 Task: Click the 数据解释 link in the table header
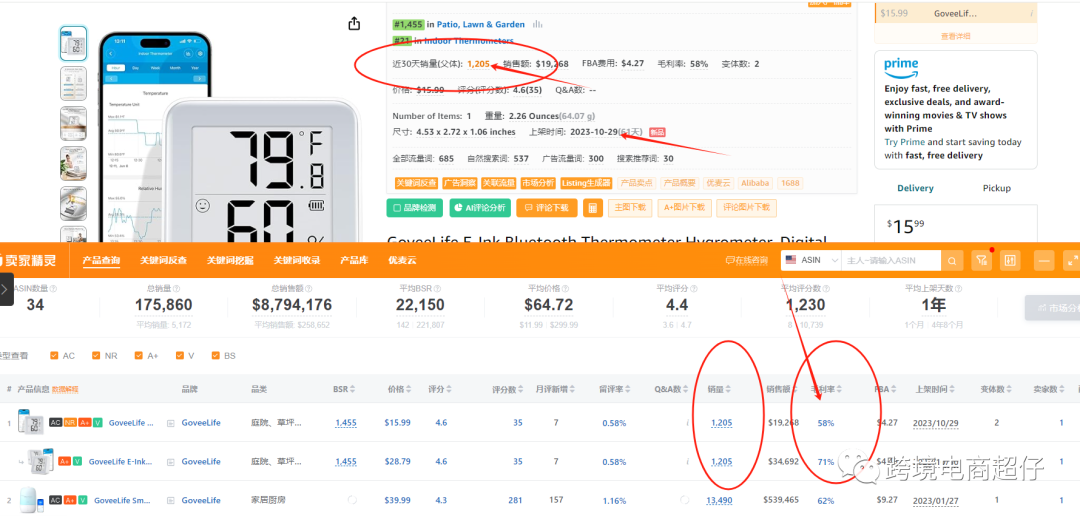click(x=65, y=389)
